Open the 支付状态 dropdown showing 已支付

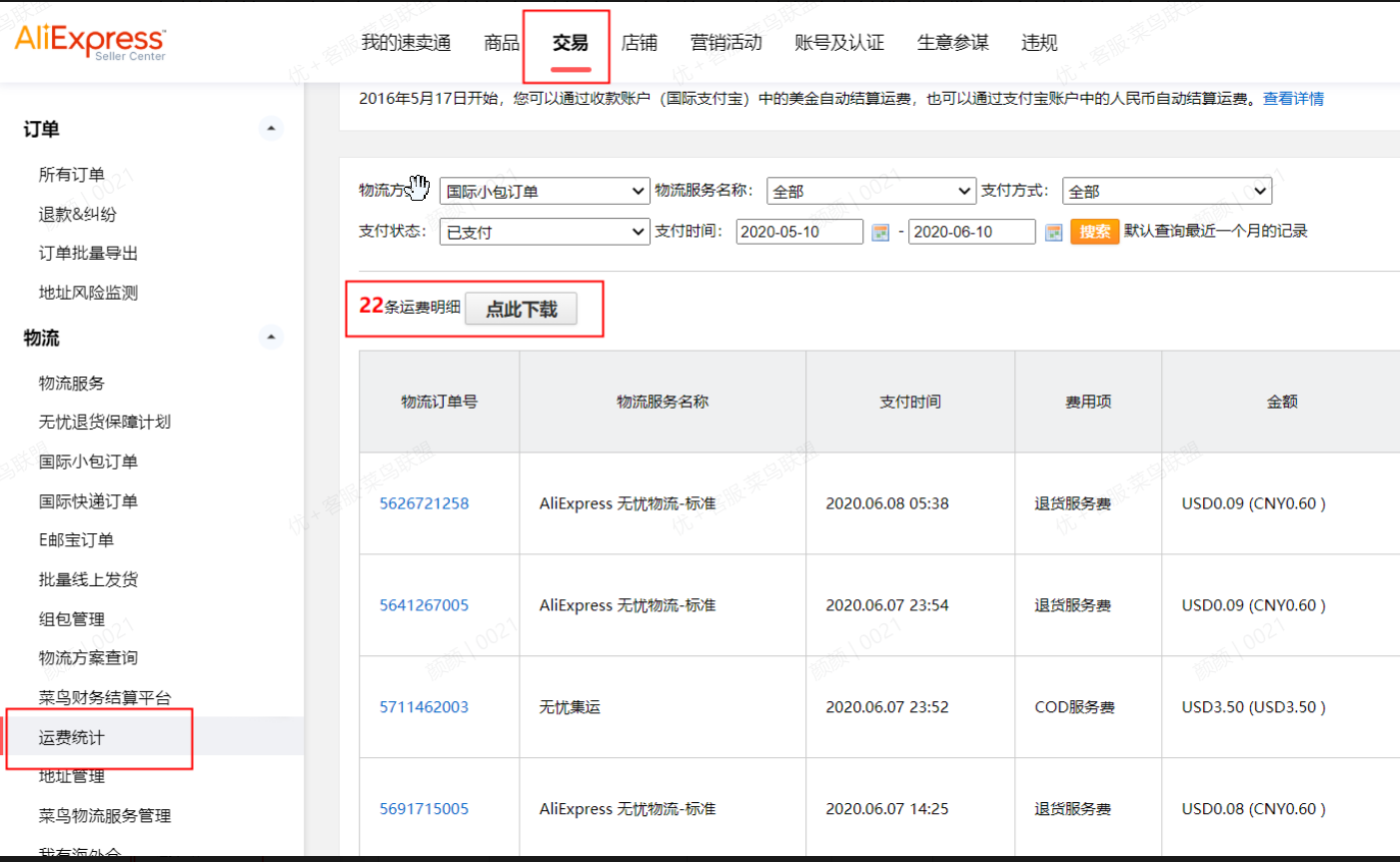click(545, 232)
